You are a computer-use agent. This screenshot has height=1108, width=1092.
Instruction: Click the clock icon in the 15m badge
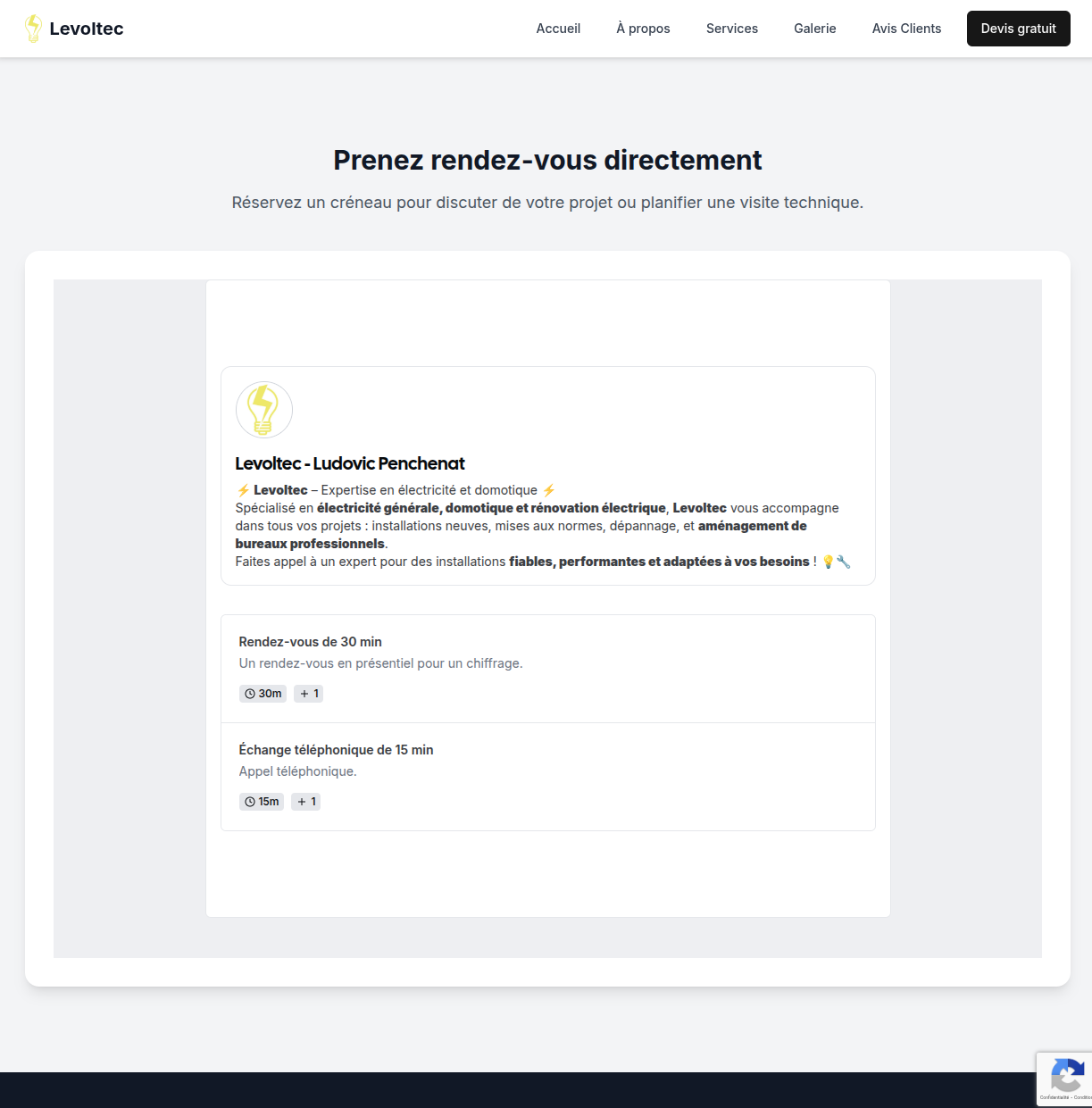coord(250,801)
